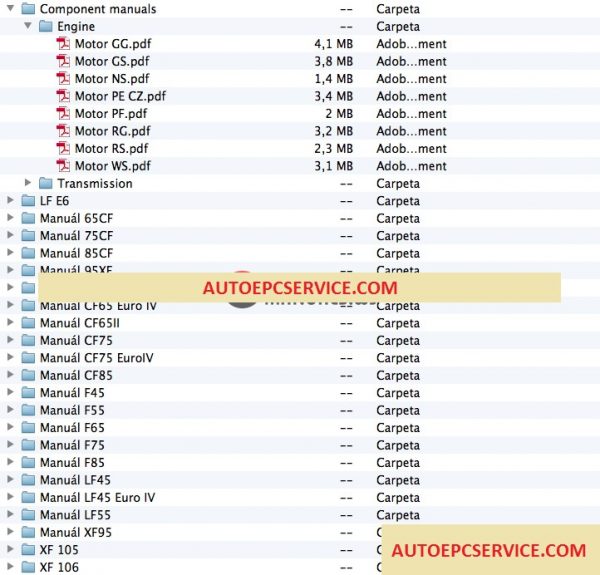The height and width of the screenshot is (575, 600).
Task: Click the Manuál CF85 folder icon
Action: (x=28, y=375)
